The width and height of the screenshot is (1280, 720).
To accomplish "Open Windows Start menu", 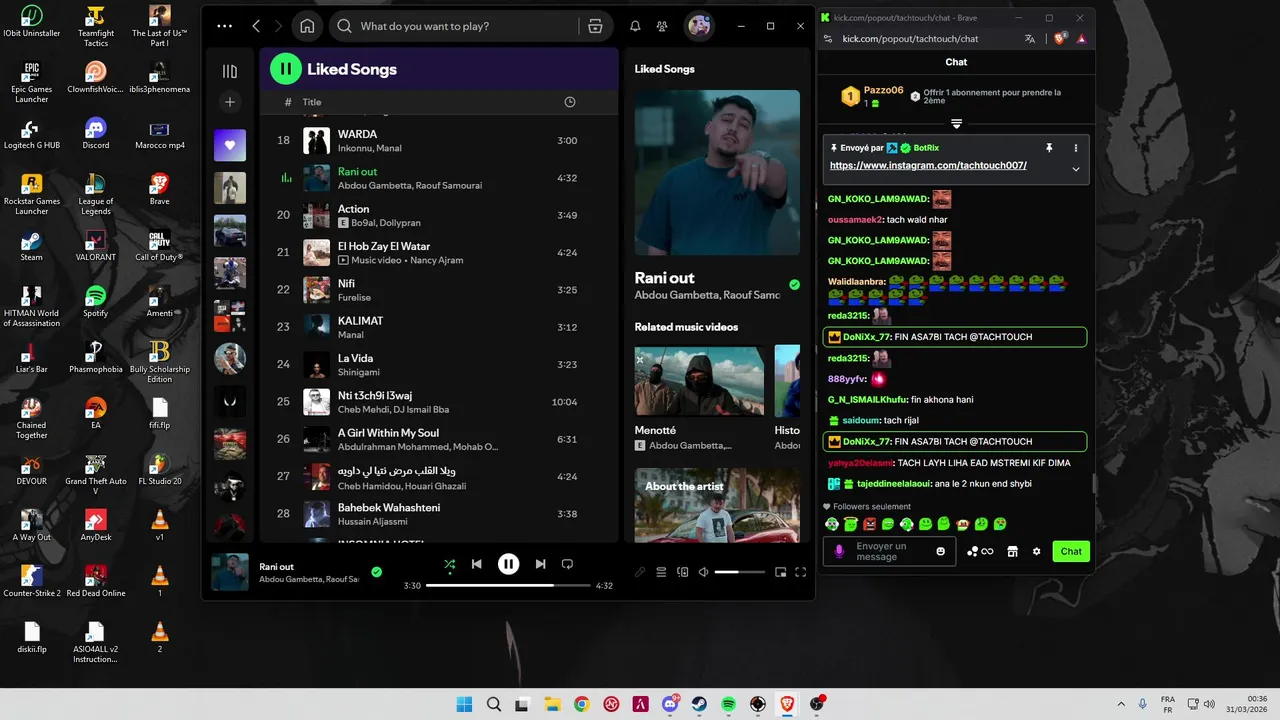I will tap(464, 704).
